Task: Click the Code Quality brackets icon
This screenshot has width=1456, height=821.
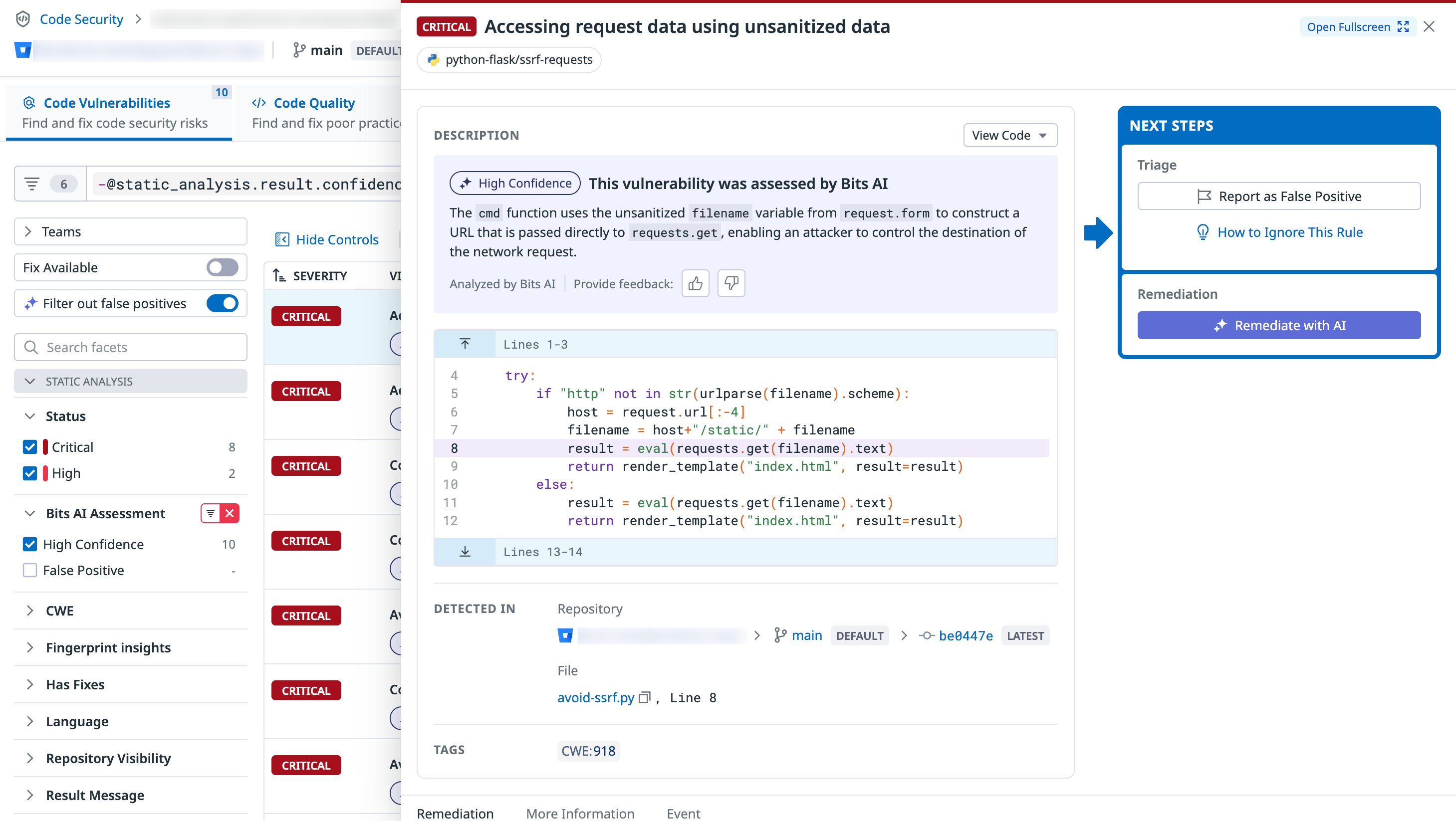Action: pyautogui.click(x=259, y=103)
